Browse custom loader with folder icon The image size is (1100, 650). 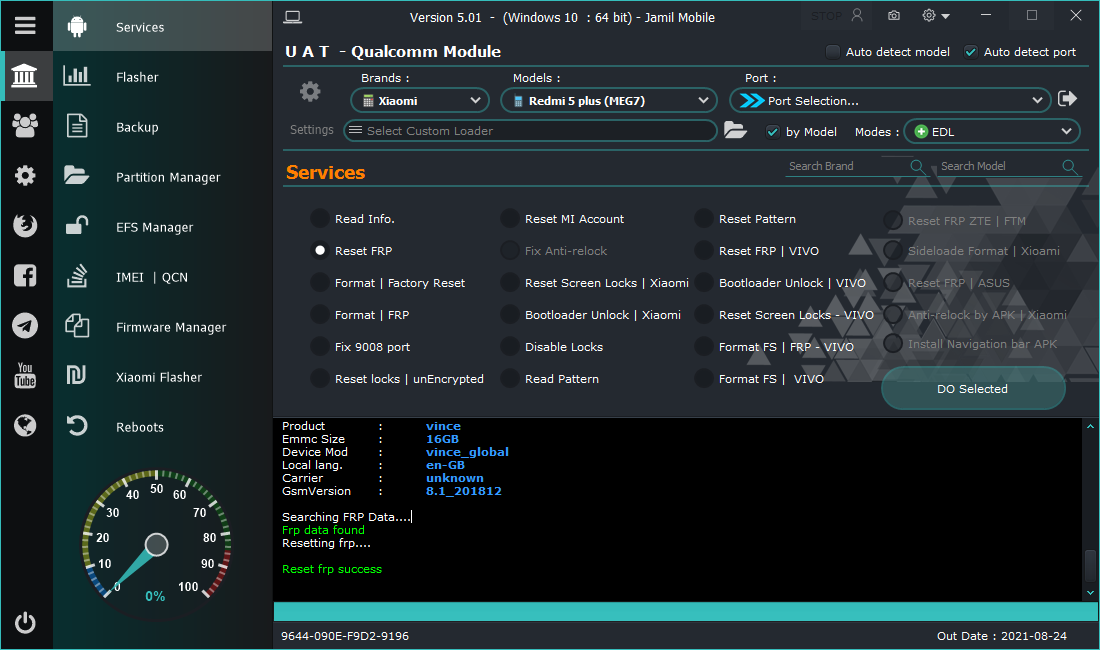735,130
